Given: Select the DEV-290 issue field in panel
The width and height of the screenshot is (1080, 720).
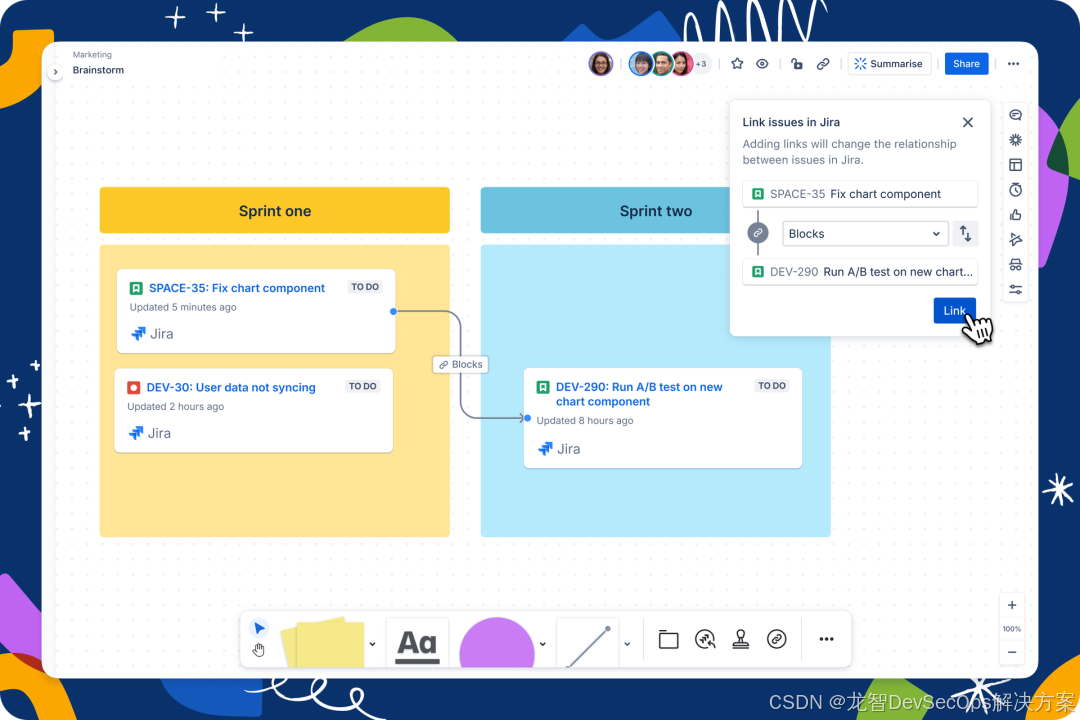Looking at the screenshot, I should pyautogui.click(x=860, y=271).
